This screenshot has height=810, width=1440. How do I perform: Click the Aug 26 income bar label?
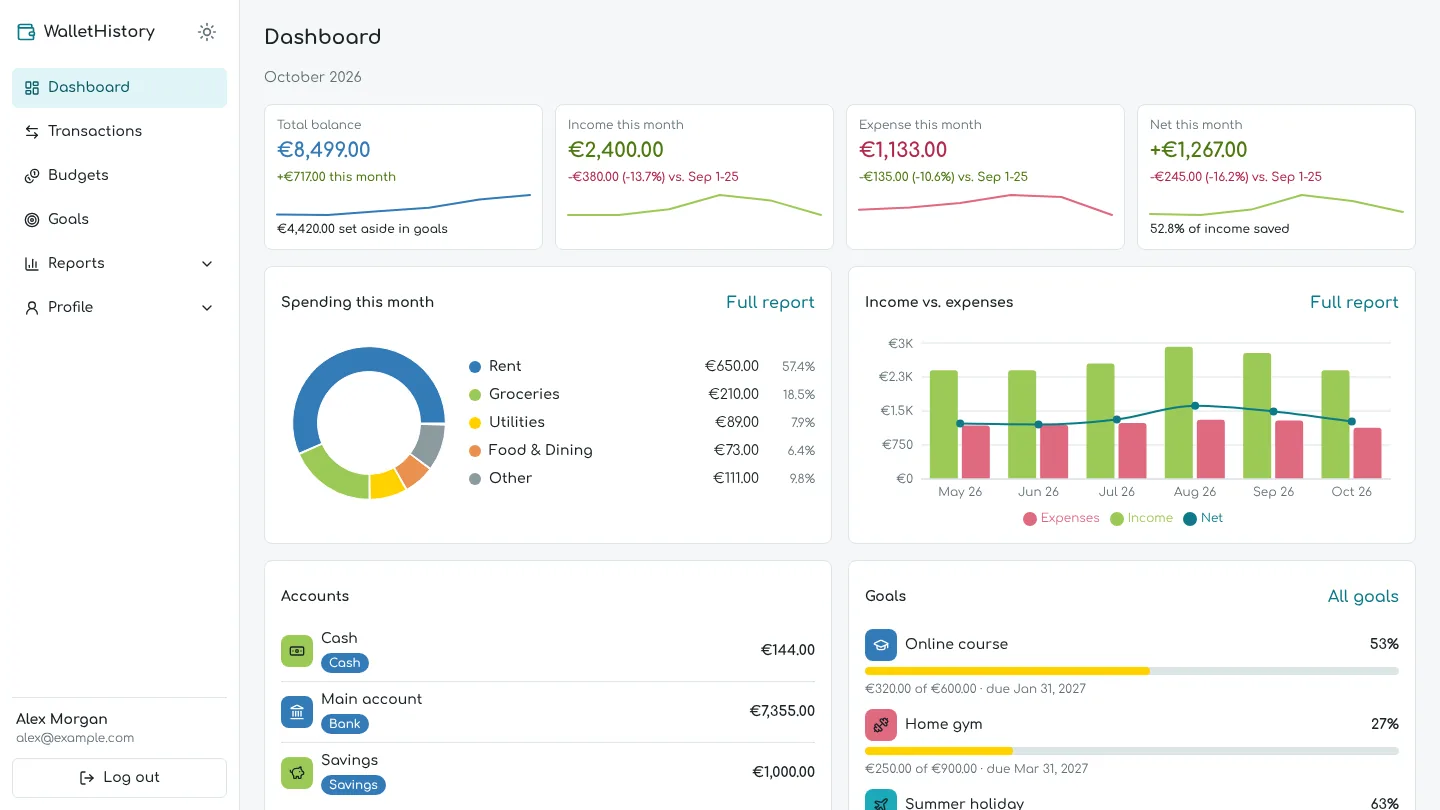coord(1195,492)
